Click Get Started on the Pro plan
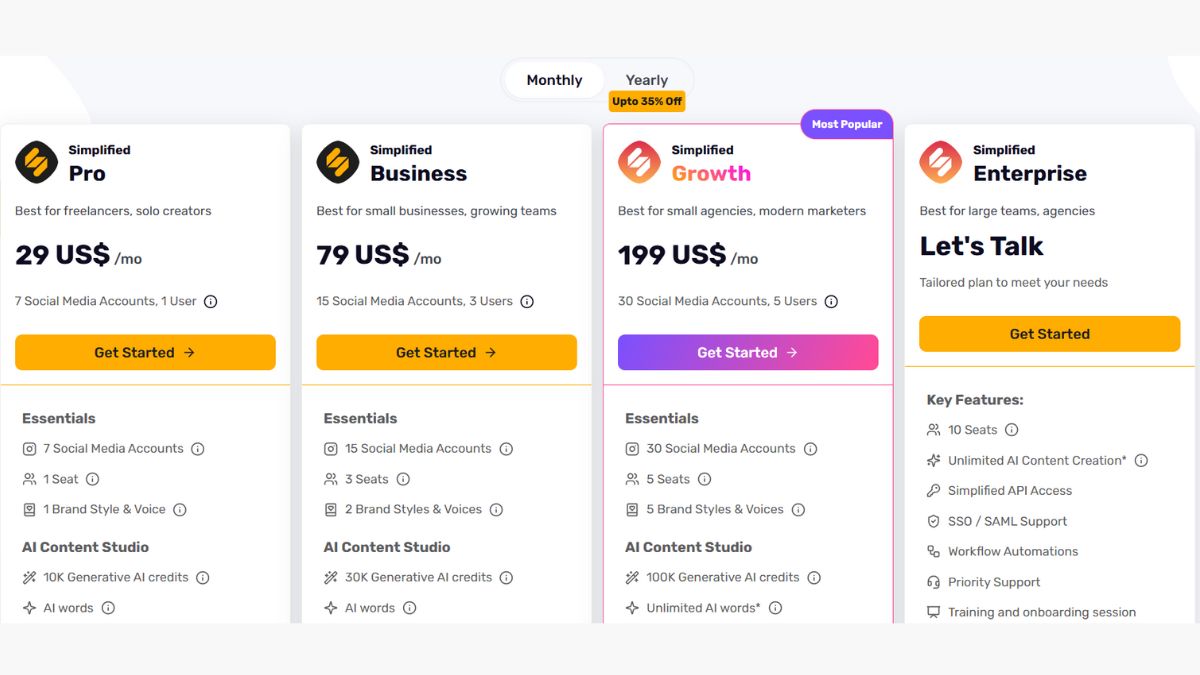 tap(145, 352)
